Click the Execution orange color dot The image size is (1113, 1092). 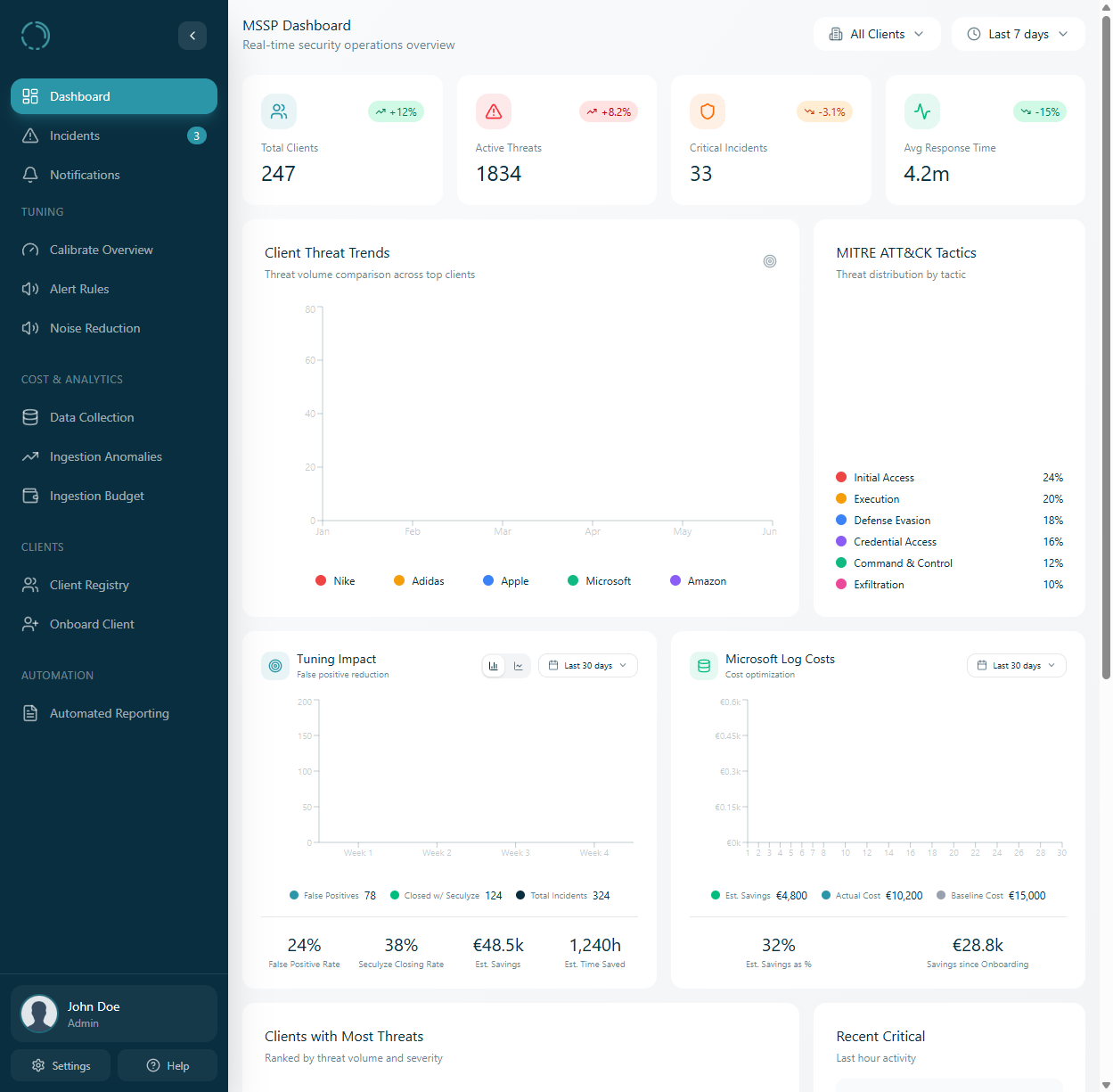point(841,498)
